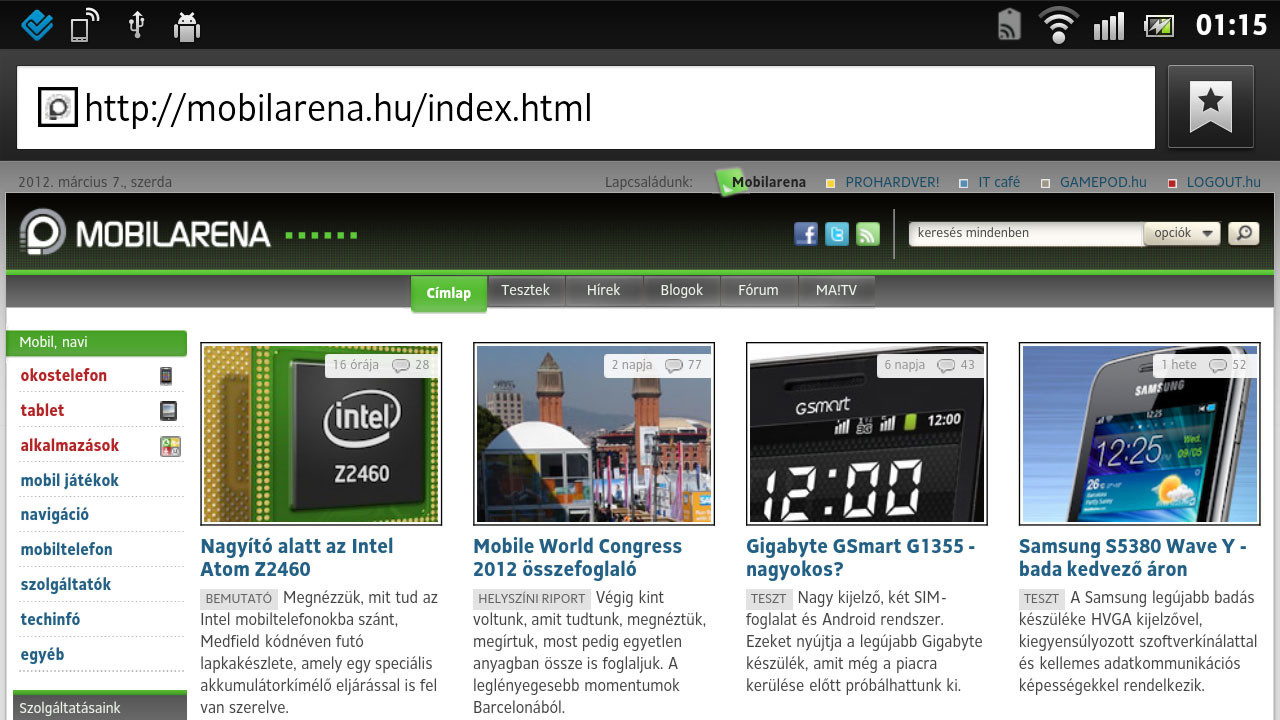Tap the SD card status icon
Viewport: 1280px width, 720px height.
(1009, 25)
